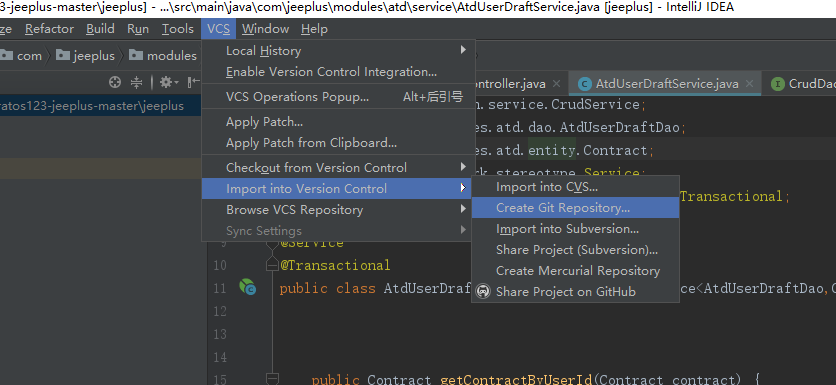Close the VCS menu from menu bar
Viewport: 836px width, 385px height.
[x=219, y=29]
